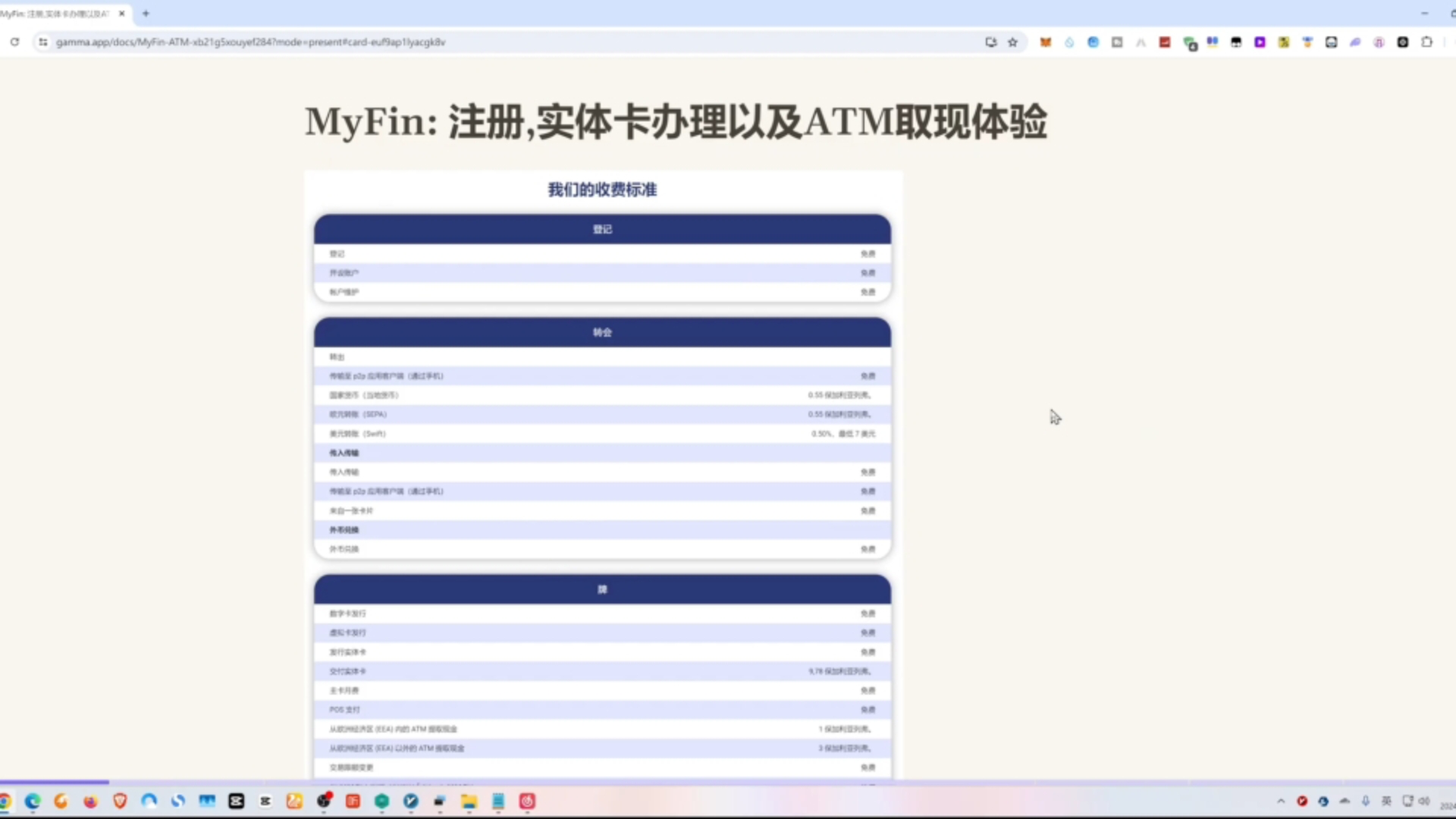The height and width of the screenshot is (819, 1456).
Task: Click the presentation progress bar at bottom
Action: click(728, 782)
